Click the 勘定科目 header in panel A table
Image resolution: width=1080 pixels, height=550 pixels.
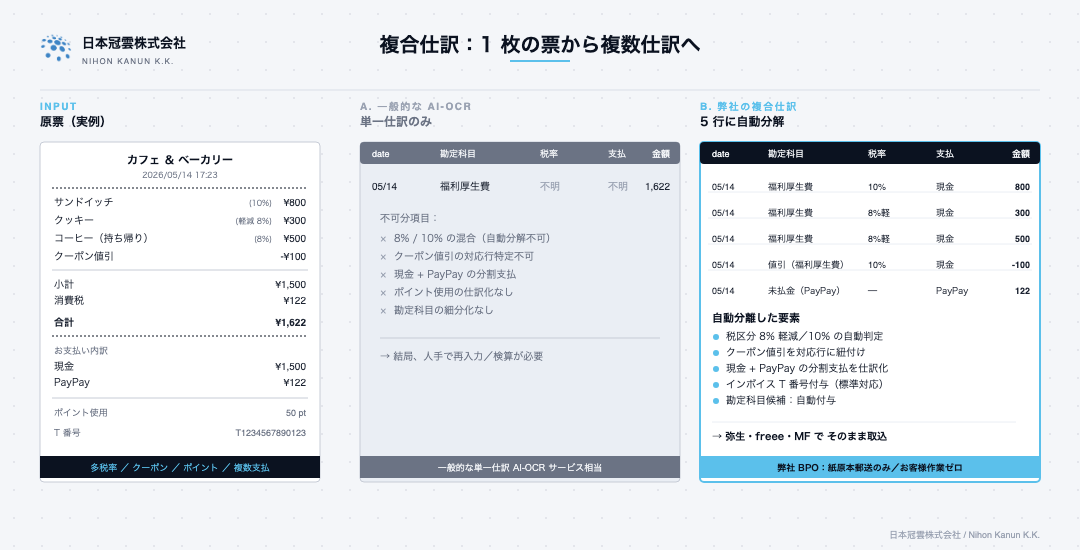458,154
